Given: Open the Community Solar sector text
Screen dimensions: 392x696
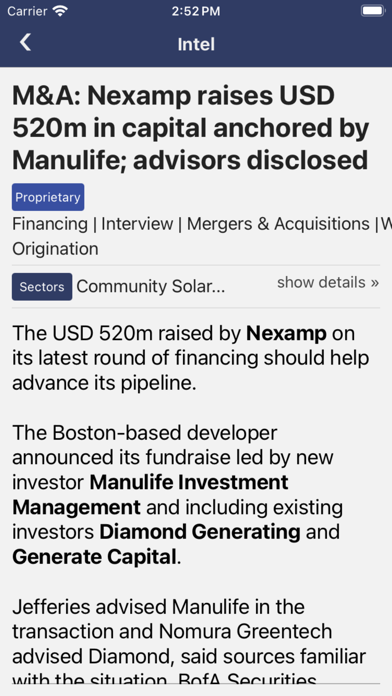Looking at the screenshot, I should (150, 287).
